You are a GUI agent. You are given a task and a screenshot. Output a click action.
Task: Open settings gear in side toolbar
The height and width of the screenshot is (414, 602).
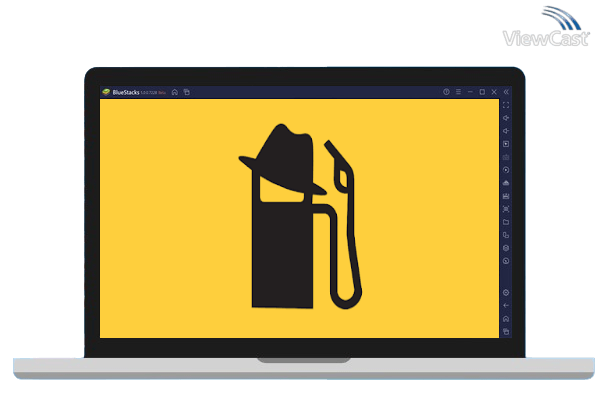click(506, 293)
